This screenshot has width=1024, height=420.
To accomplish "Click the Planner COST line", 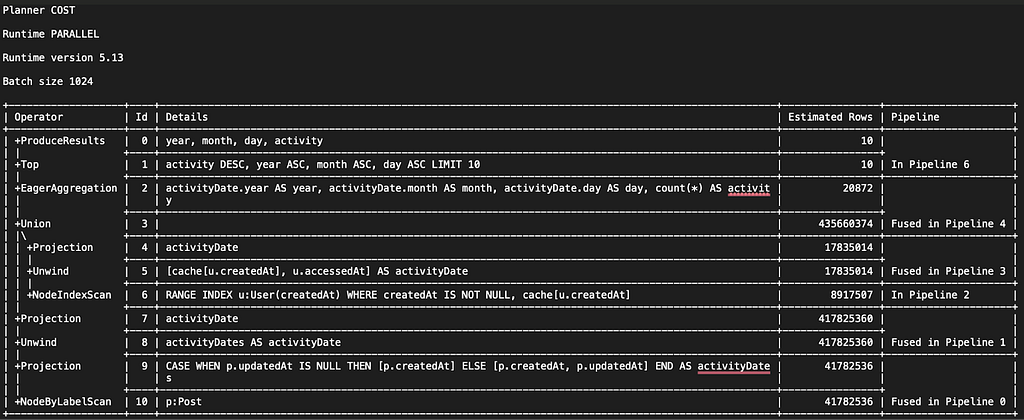I will 39,10.
